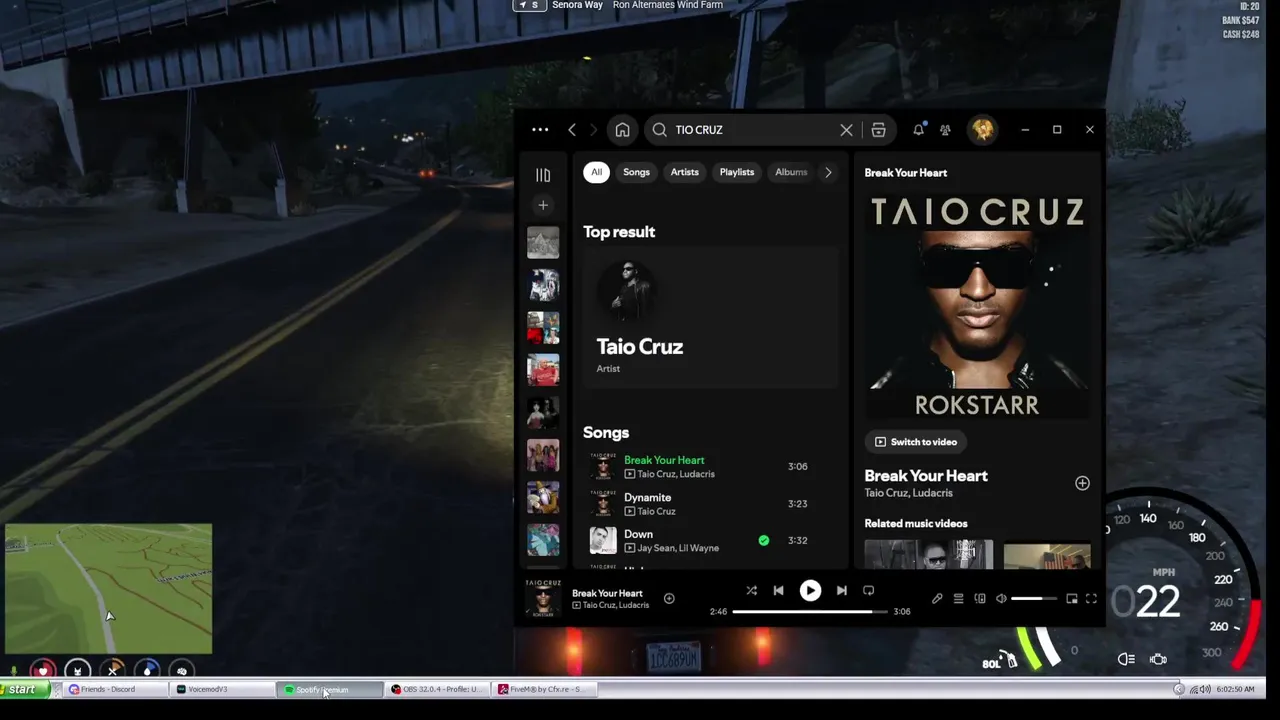Open first playlist in library sidebar
The image size is (1280, 720).
coord(543,242)
